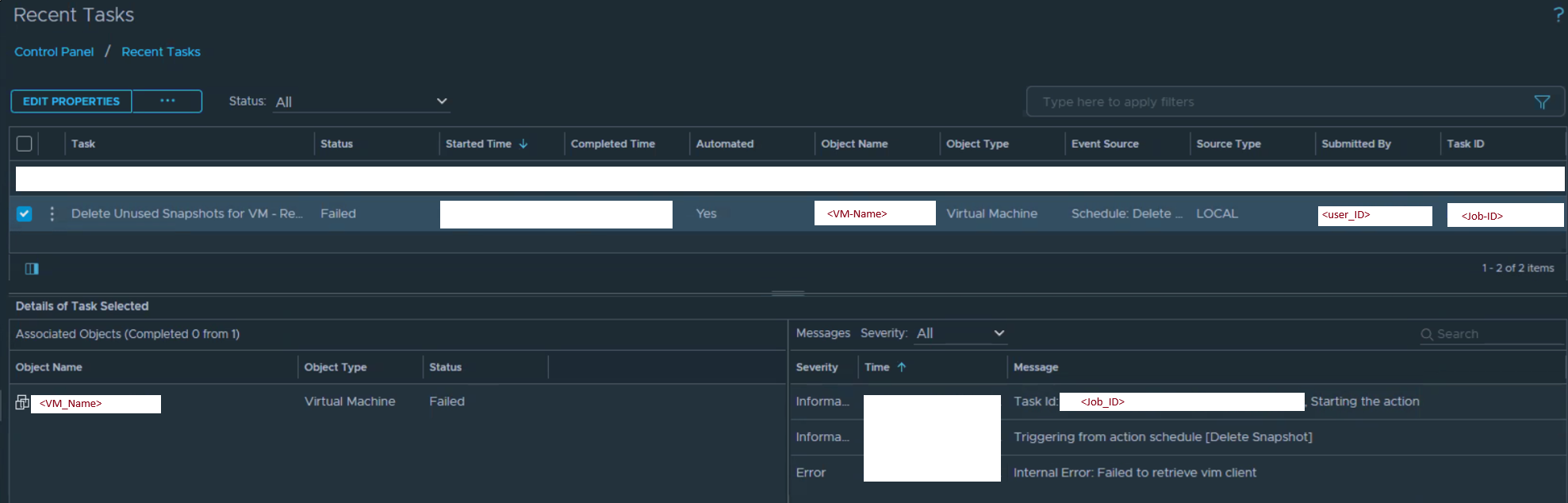
Task: Click the help question mark icon
Action: pos(1558,15)
